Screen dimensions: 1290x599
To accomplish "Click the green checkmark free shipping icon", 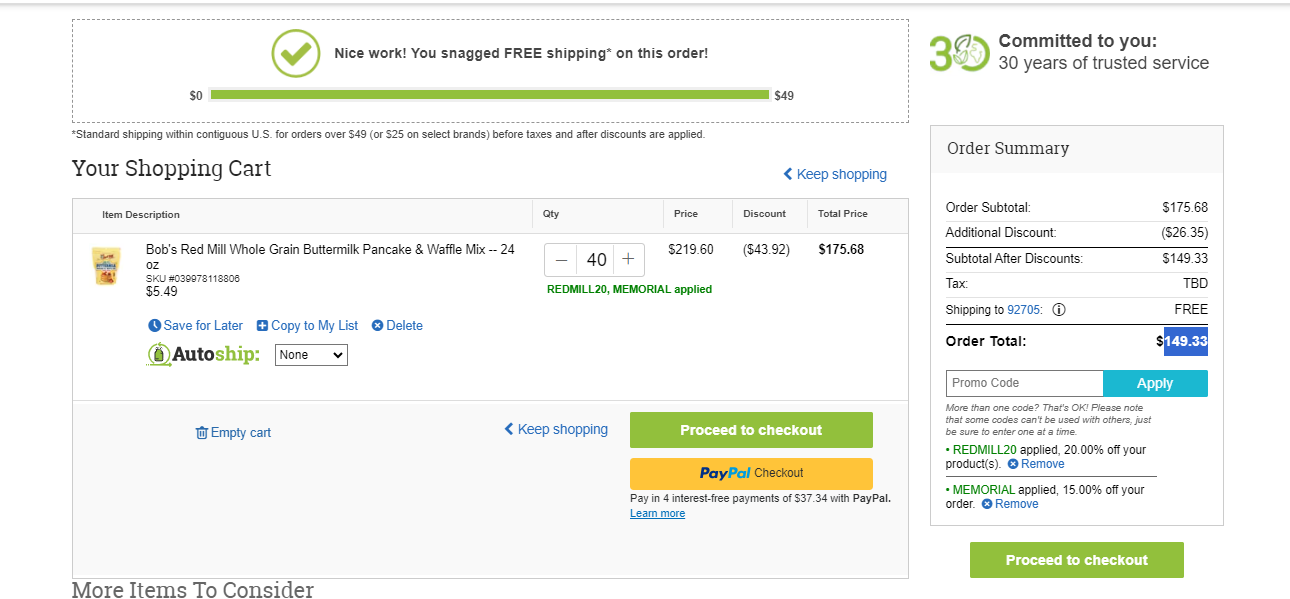I will [x=296, y=53].
